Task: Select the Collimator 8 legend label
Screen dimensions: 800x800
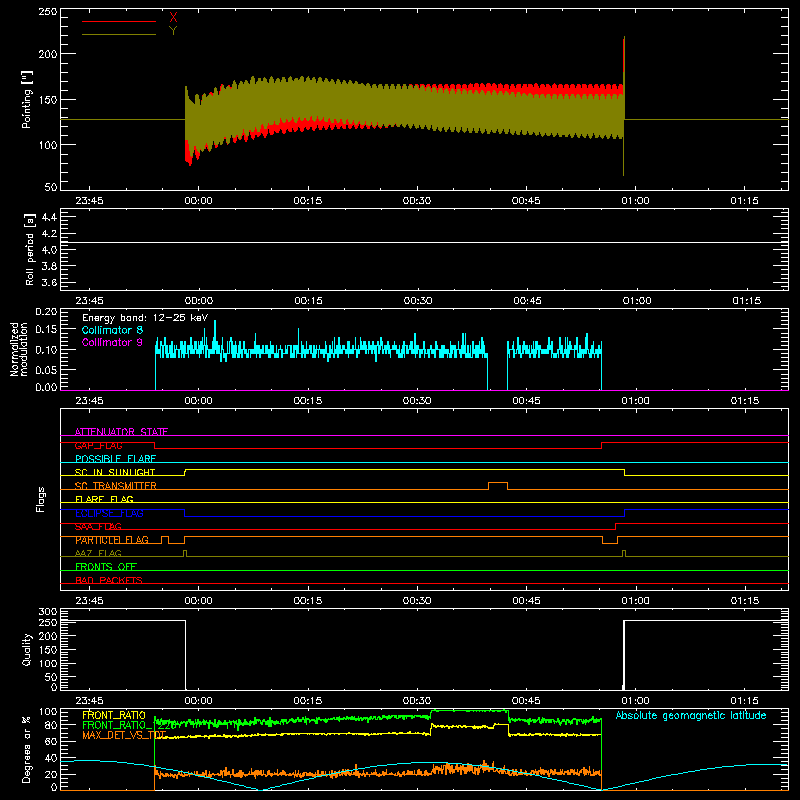Action: 112,330
